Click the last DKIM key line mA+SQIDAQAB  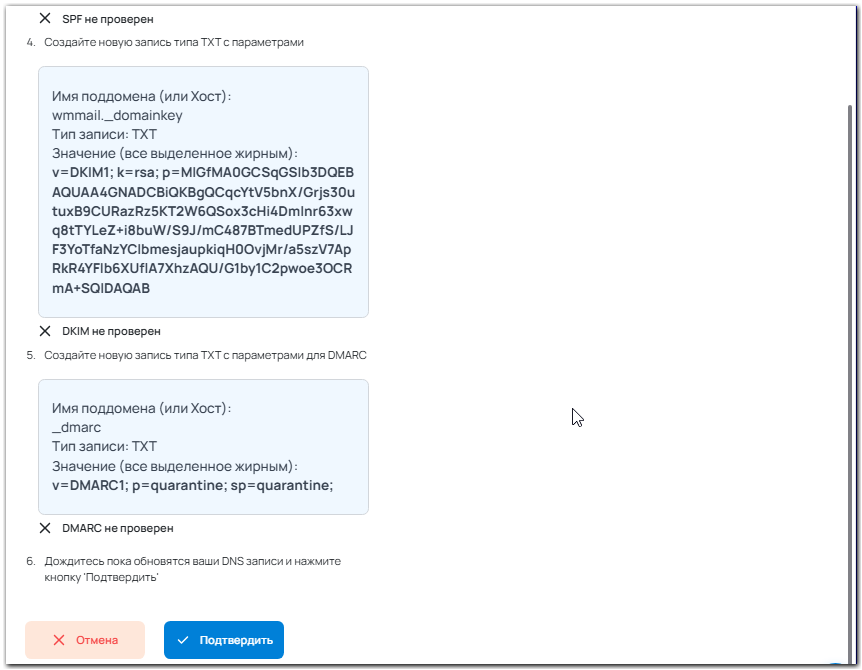click(x=101, y=288)
